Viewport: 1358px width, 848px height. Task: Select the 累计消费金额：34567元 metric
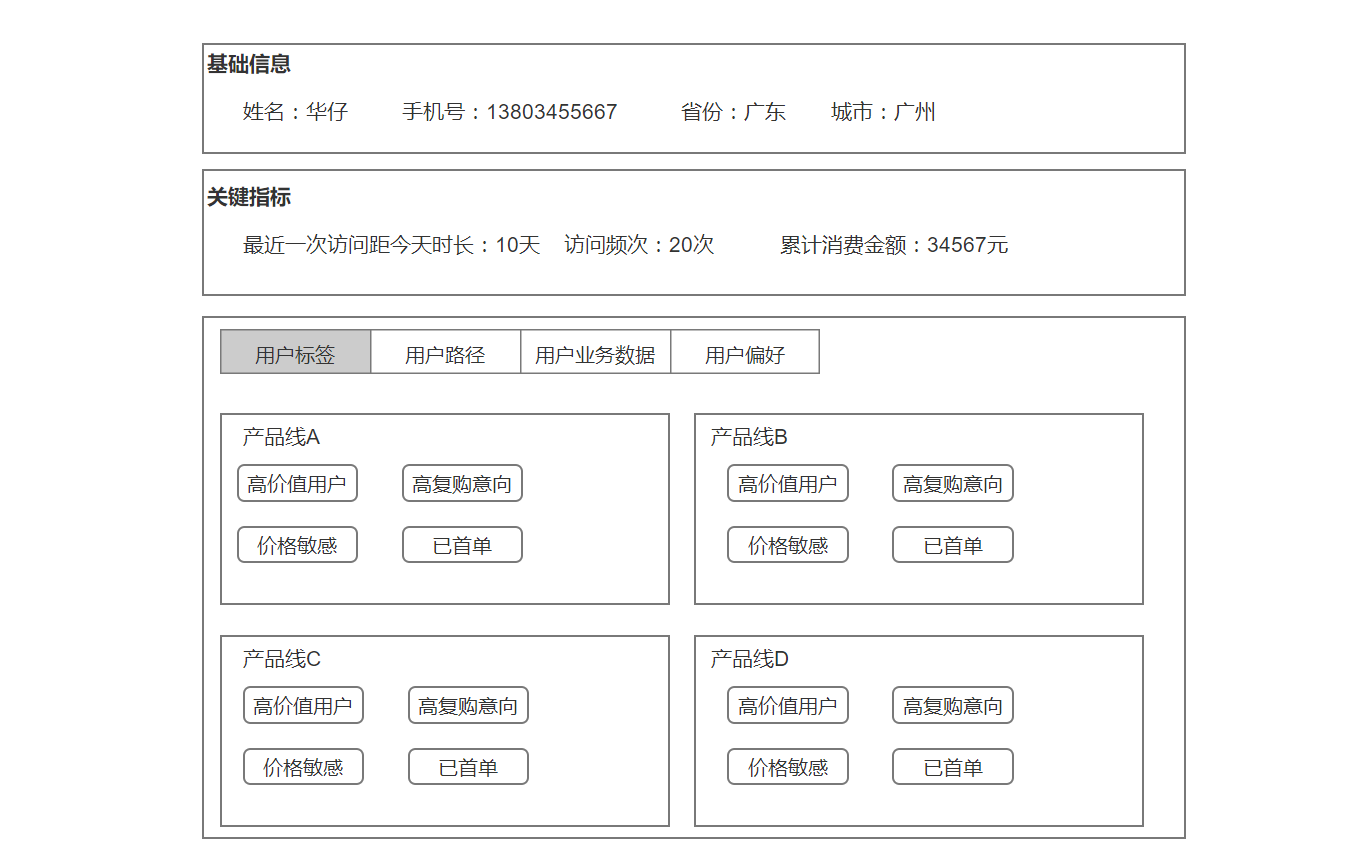pos(894,245)
